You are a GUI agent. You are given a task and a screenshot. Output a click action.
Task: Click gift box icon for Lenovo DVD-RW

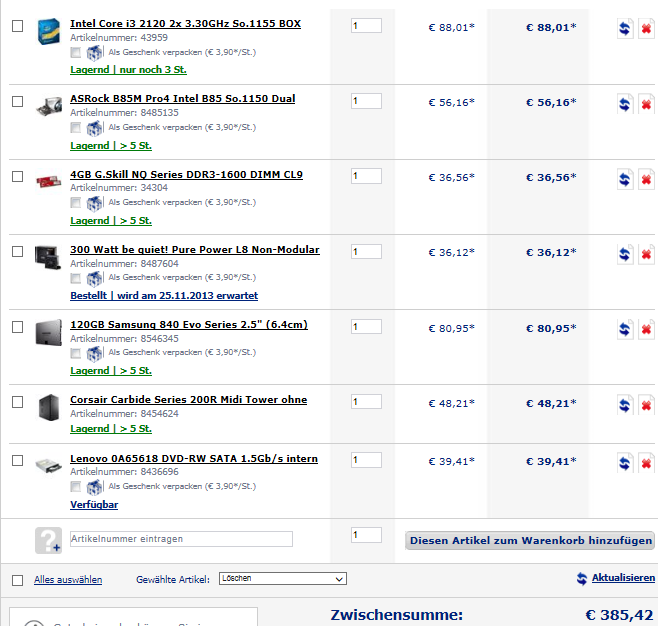pyautogui.click(x=94, y=487)
